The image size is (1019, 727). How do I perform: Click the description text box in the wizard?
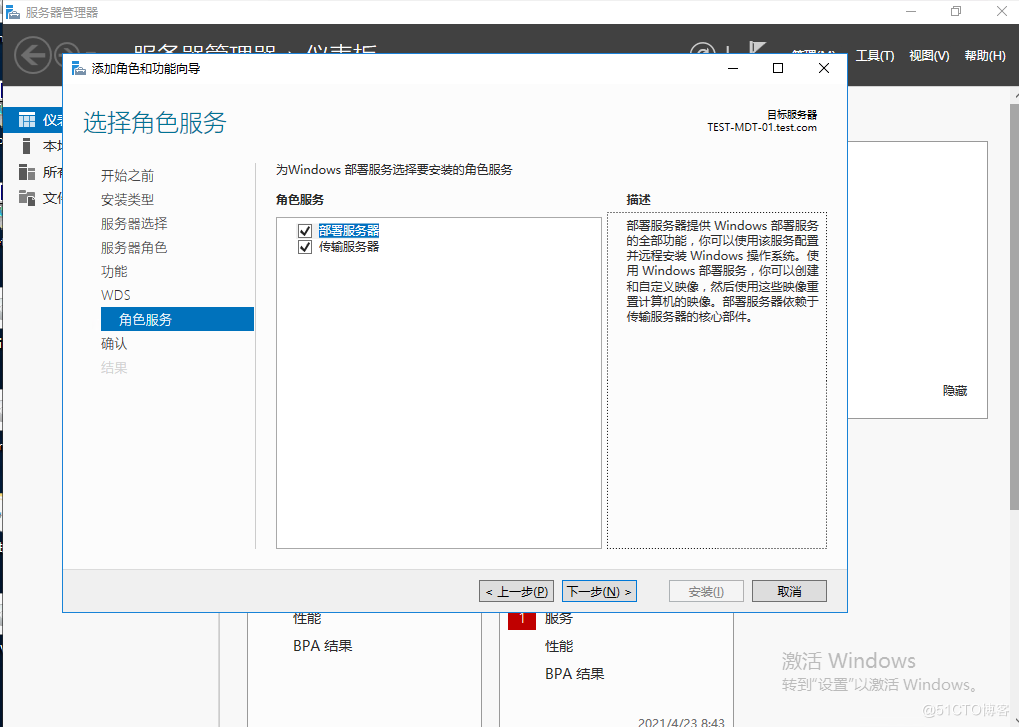coord(717,380)
